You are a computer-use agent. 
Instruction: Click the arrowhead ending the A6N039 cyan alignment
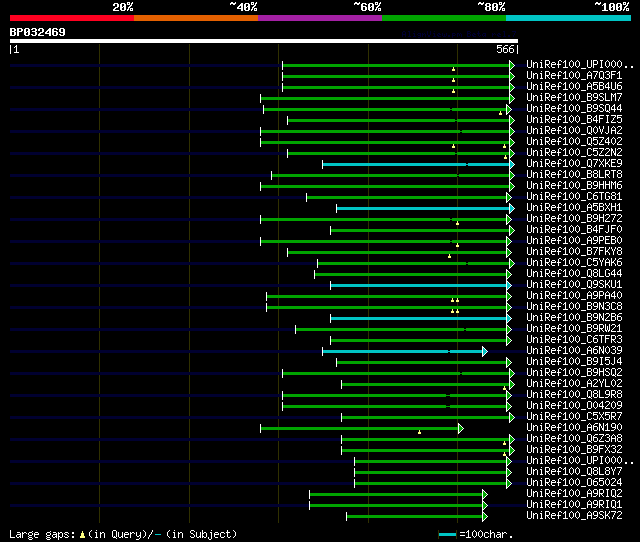484,351
